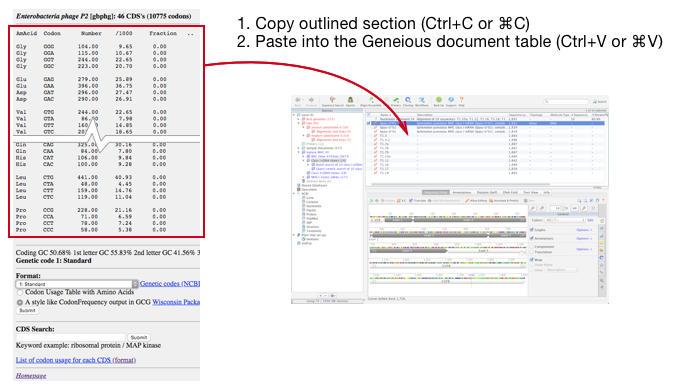Open the List of codon usage link
Image resolution: width=677 pixels, height=390 pixels.
(x=76, y=360)
